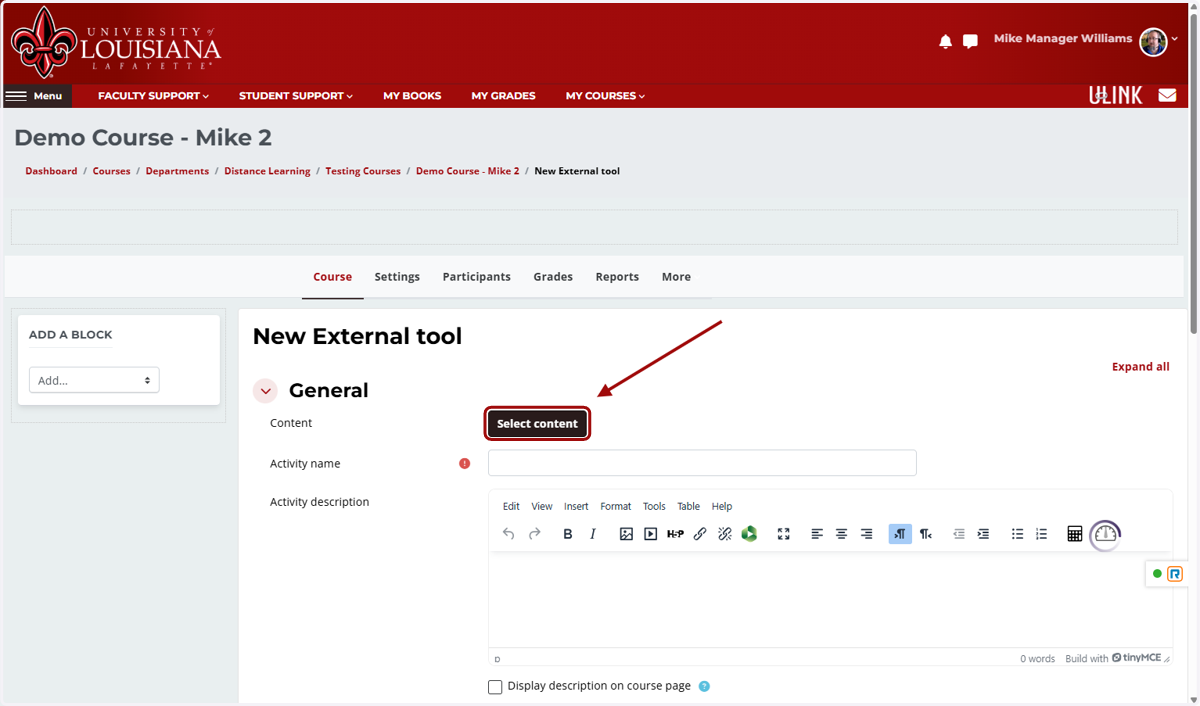This screenshot has width=1200, height=706.
Task: Click the Read&Write floating widget icon
Action: [x=1175, y=574]
